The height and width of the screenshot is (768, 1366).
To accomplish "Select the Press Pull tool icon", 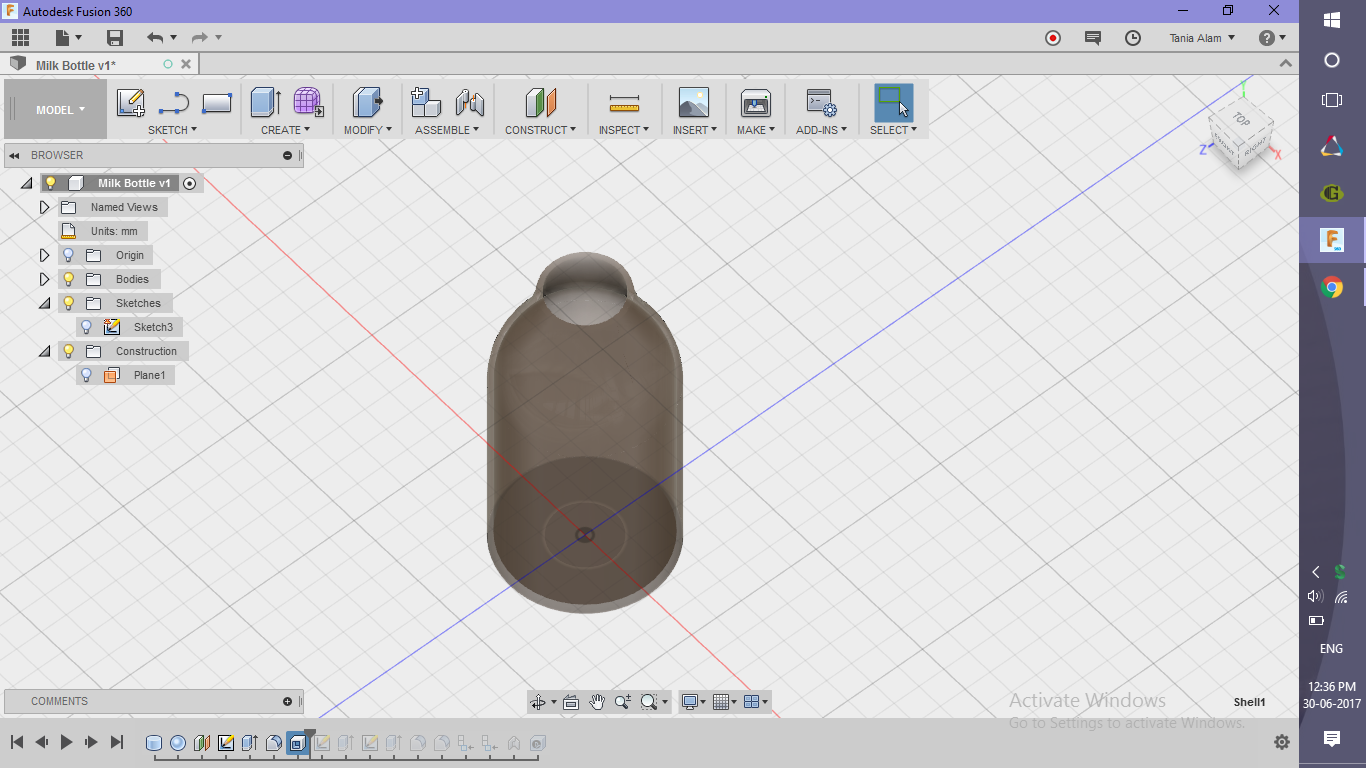I will pyautogui.click(x=368, y=103).
